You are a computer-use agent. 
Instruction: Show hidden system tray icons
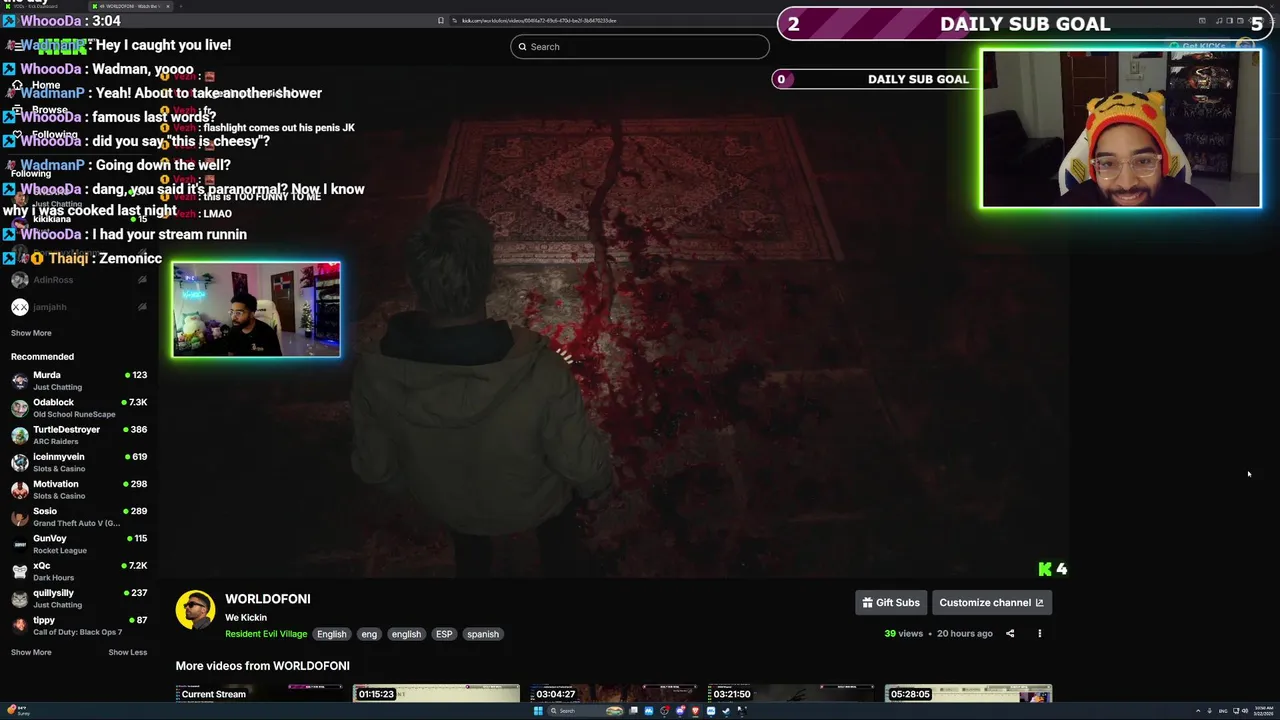tap(1196, 711)
